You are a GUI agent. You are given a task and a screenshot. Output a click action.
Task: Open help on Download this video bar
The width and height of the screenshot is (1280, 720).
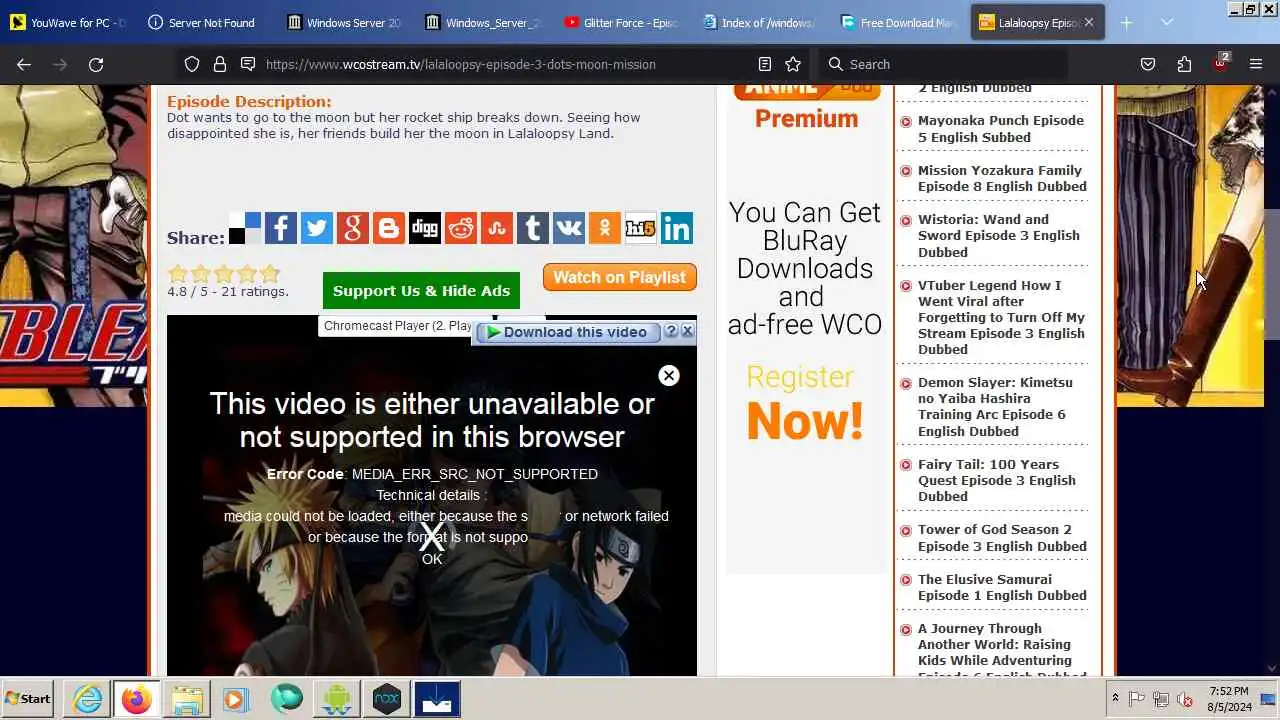[x=672, y=331]
